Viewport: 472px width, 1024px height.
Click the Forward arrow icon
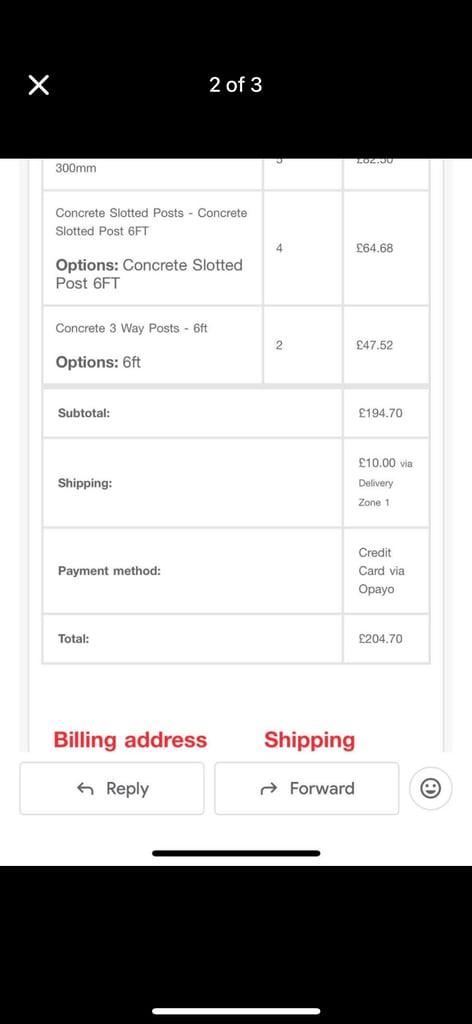click(269, 789)
